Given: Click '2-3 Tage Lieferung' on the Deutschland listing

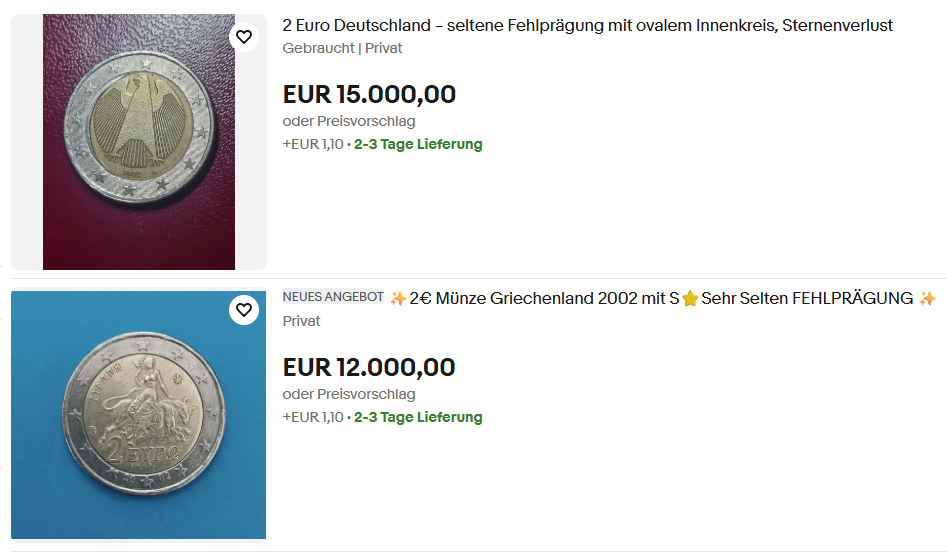Looking at the screenshot, I should tap(418, 144).
